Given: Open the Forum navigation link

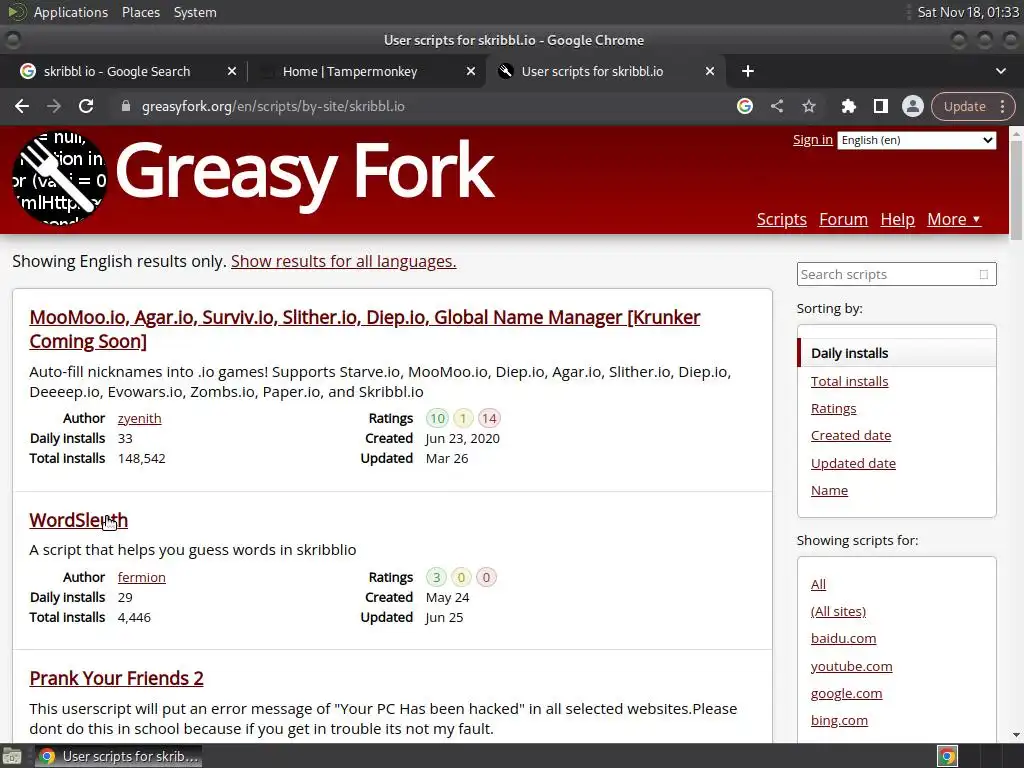Looking at the screenshot, I should point(843,219).
